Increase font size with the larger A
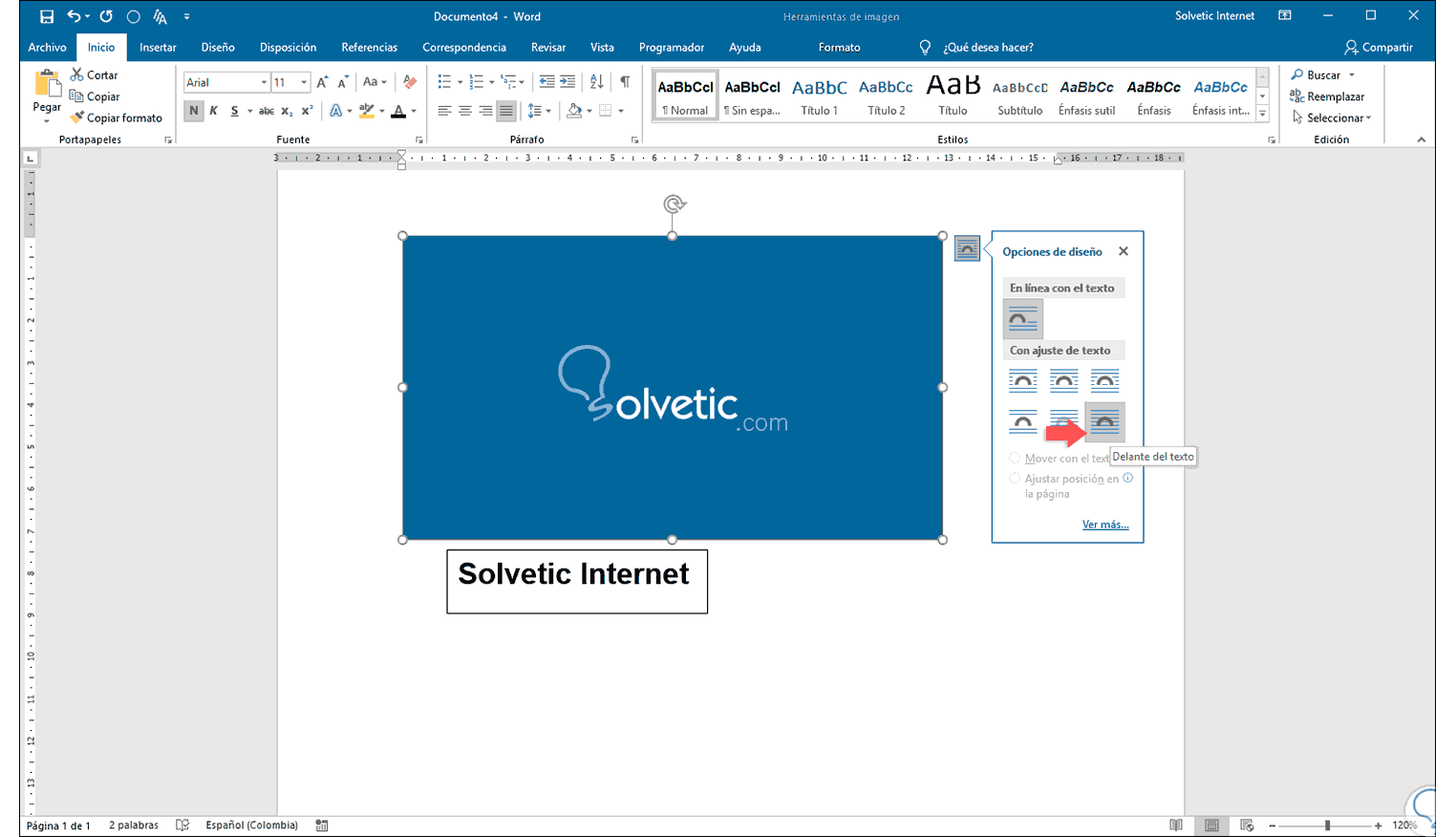Image resolution: width=1456 pixels, height=837 pixels. (x=322, y=82)
